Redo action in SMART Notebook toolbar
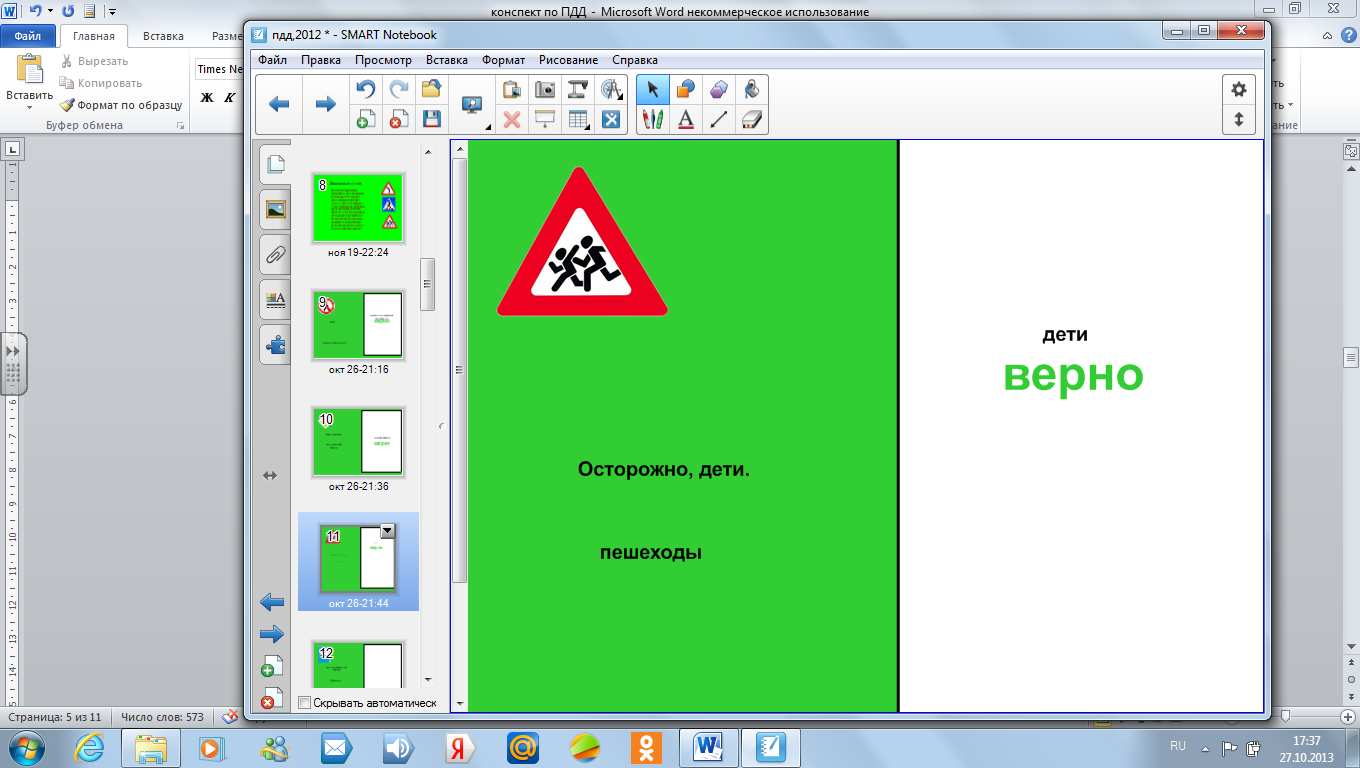The image size is (1360, 768). (398, 89)
